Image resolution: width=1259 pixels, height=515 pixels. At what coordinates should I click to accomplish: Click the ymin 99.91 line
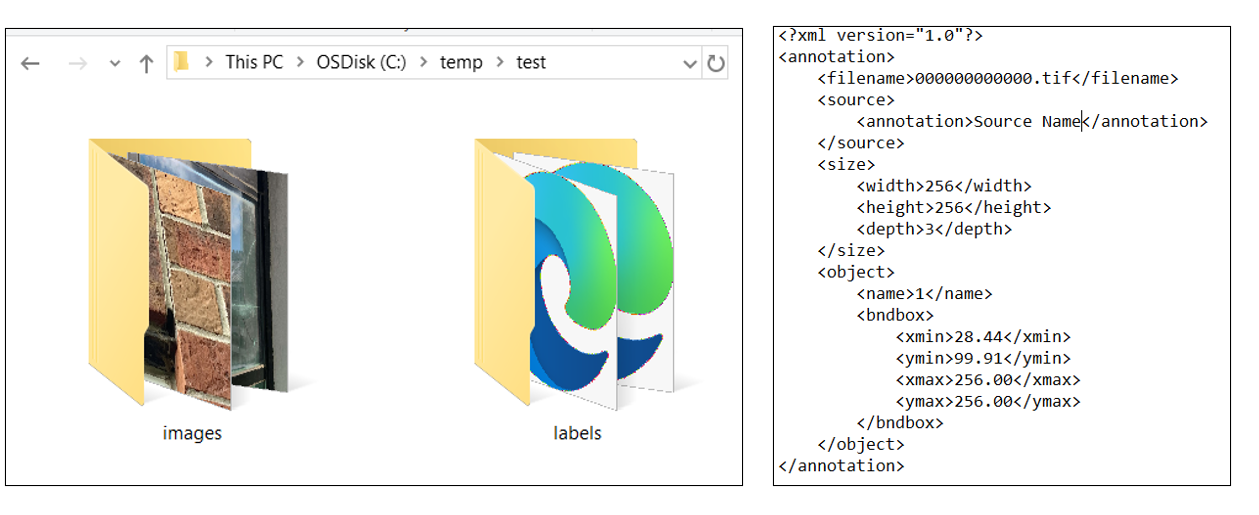point(982,358)
